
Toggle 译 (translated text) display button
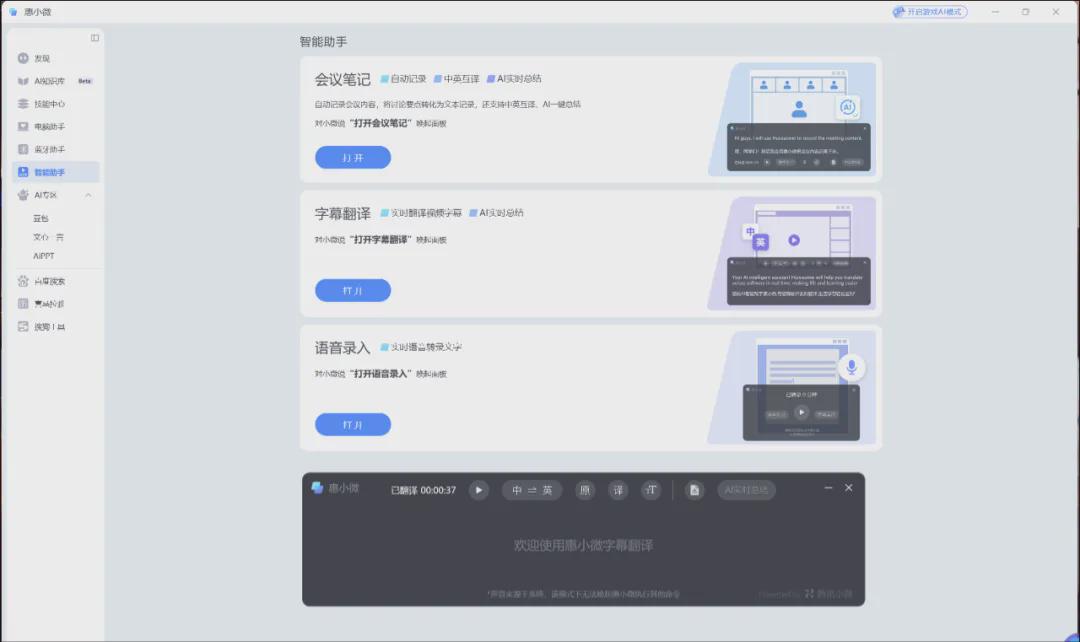point(618,490)
